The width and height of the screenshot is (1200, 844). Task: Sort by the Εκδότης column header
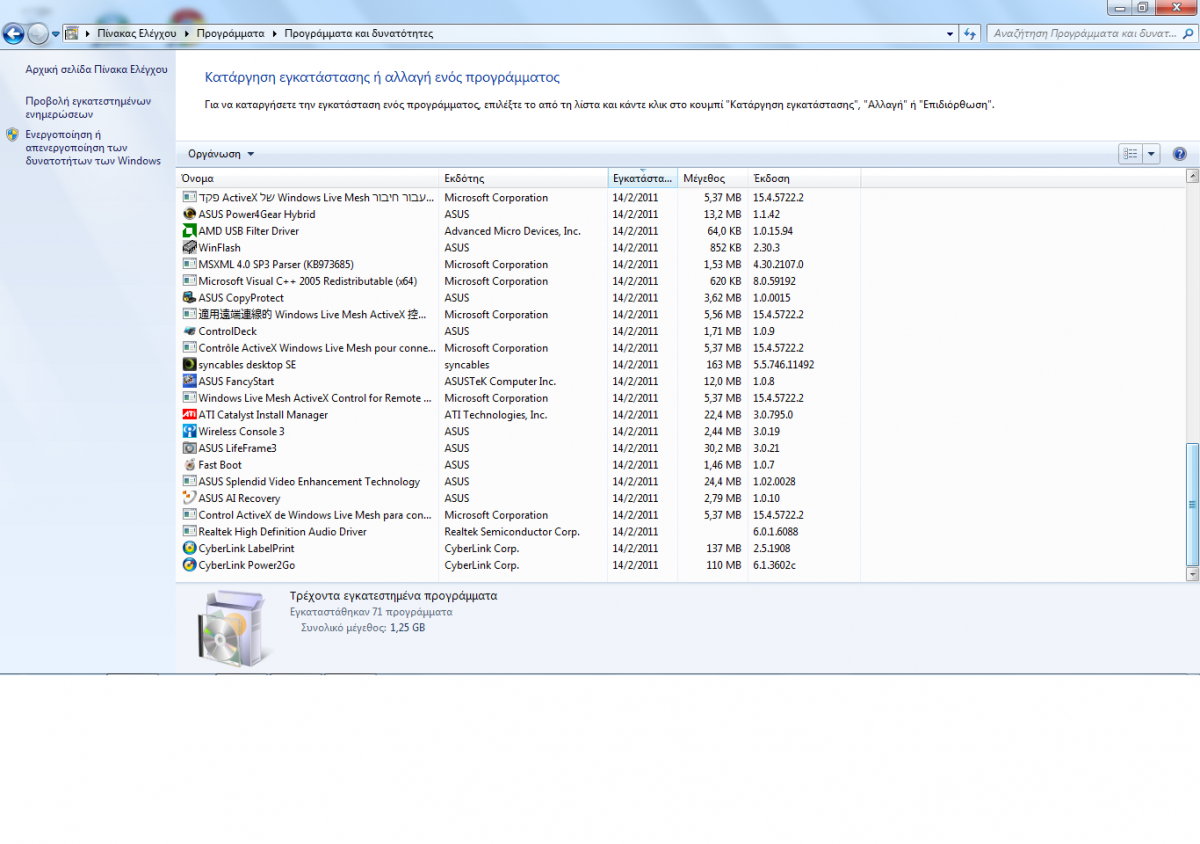click(x=523, y=178)
